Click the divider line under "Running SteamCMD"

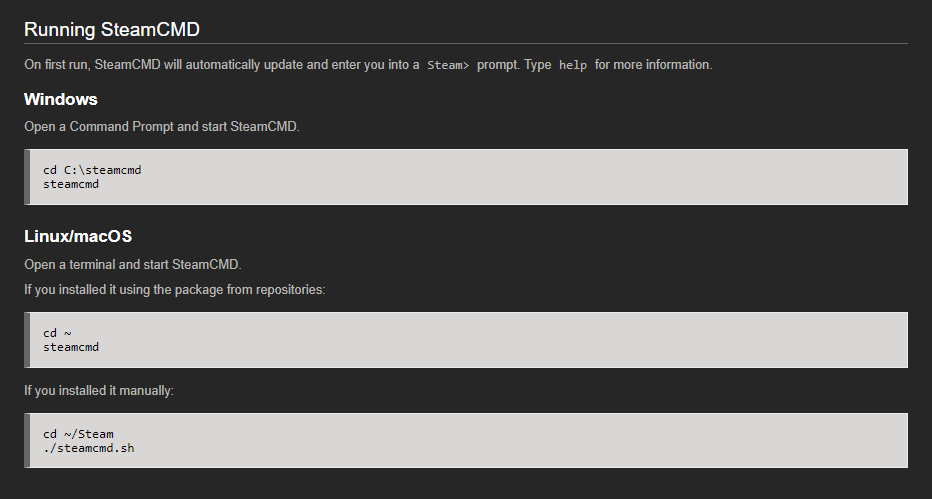[x=466, y=43]
